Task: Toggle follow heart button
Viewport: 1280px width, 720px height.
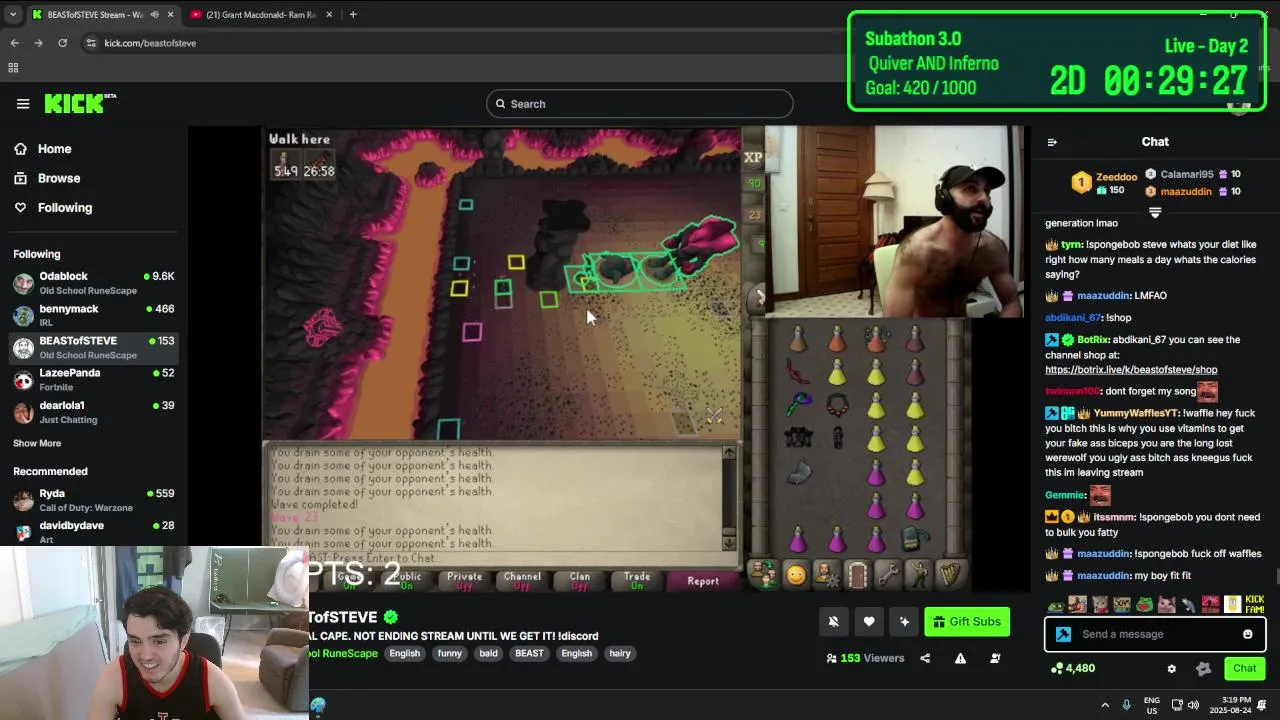Action: pyautogui.click(x=869, y=622)
